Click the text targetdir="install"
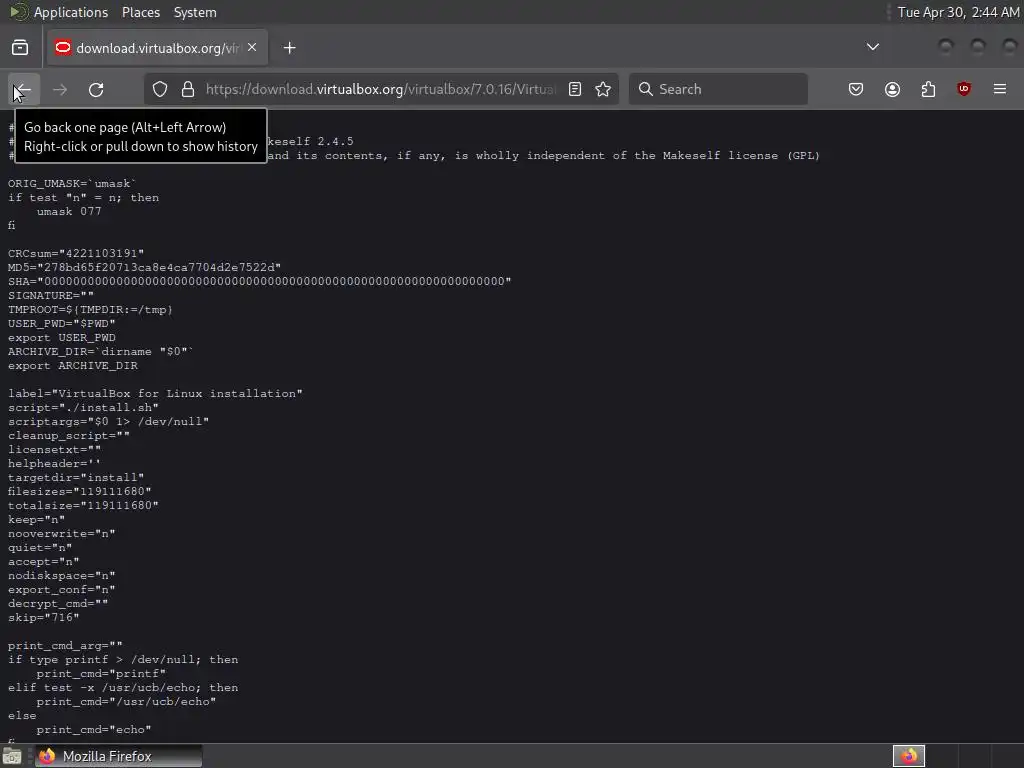1024x768 pixels. [76, 477]
